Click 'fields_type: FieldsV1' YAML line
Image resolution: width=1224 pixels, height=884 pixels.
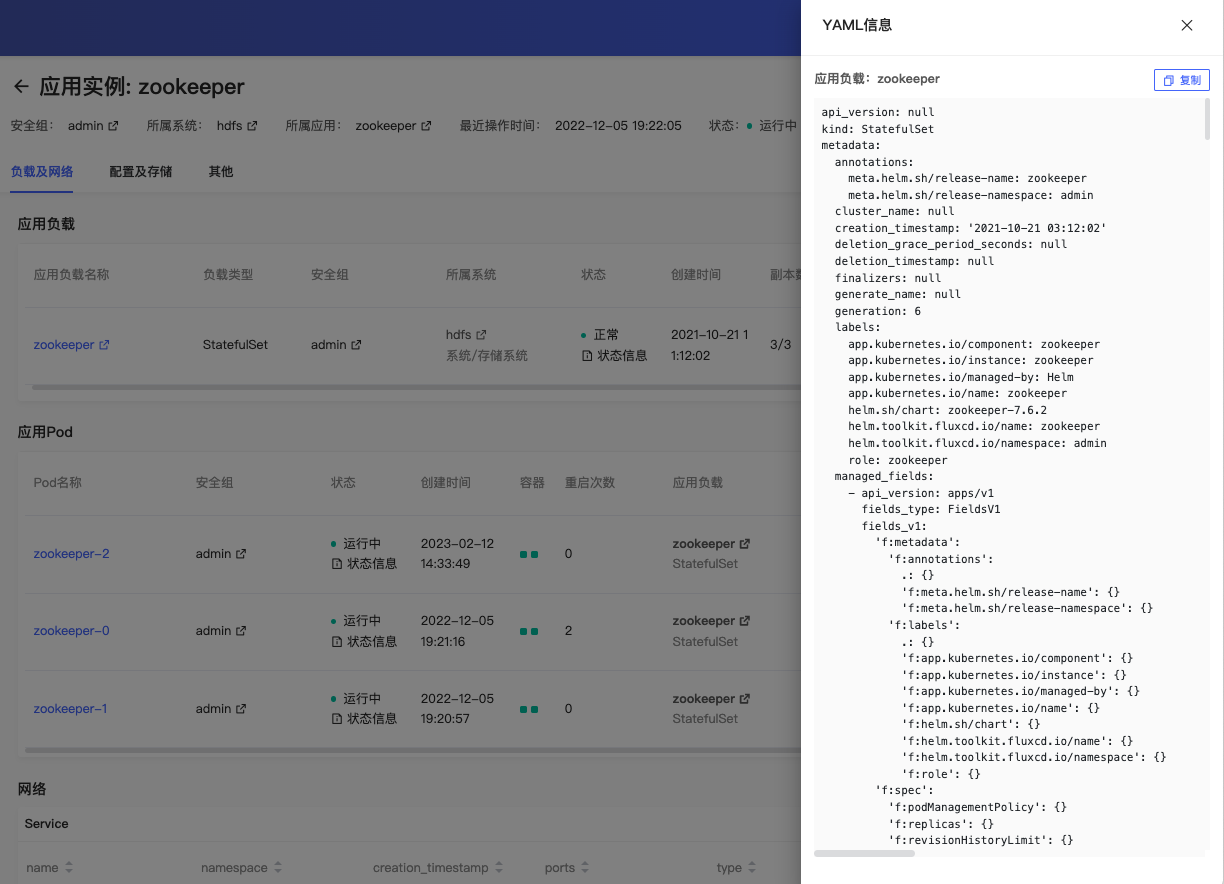coord(931,509)
